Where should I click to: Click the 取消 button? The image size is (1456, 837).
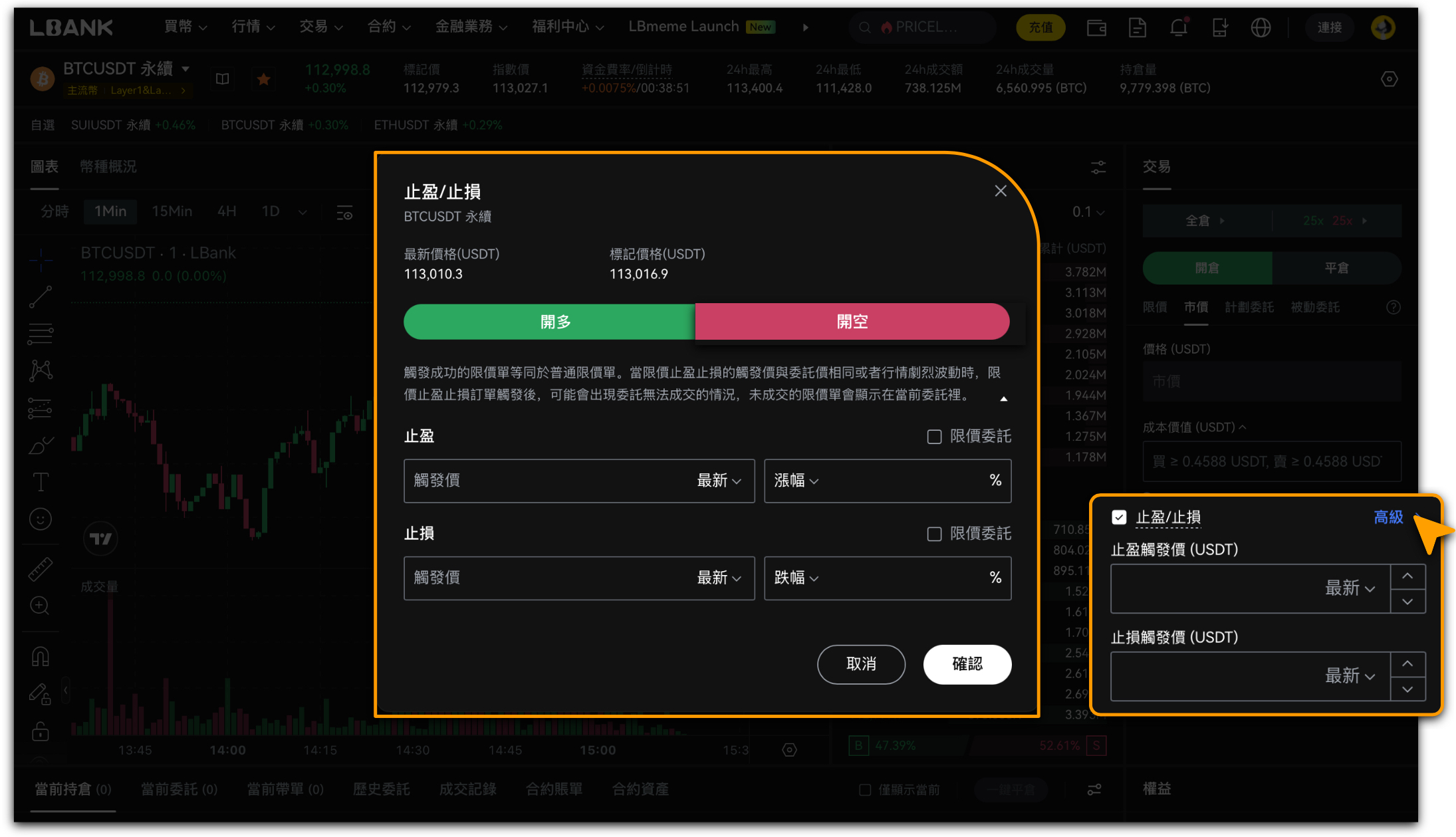pyautogui.click(x=861, y=664)
